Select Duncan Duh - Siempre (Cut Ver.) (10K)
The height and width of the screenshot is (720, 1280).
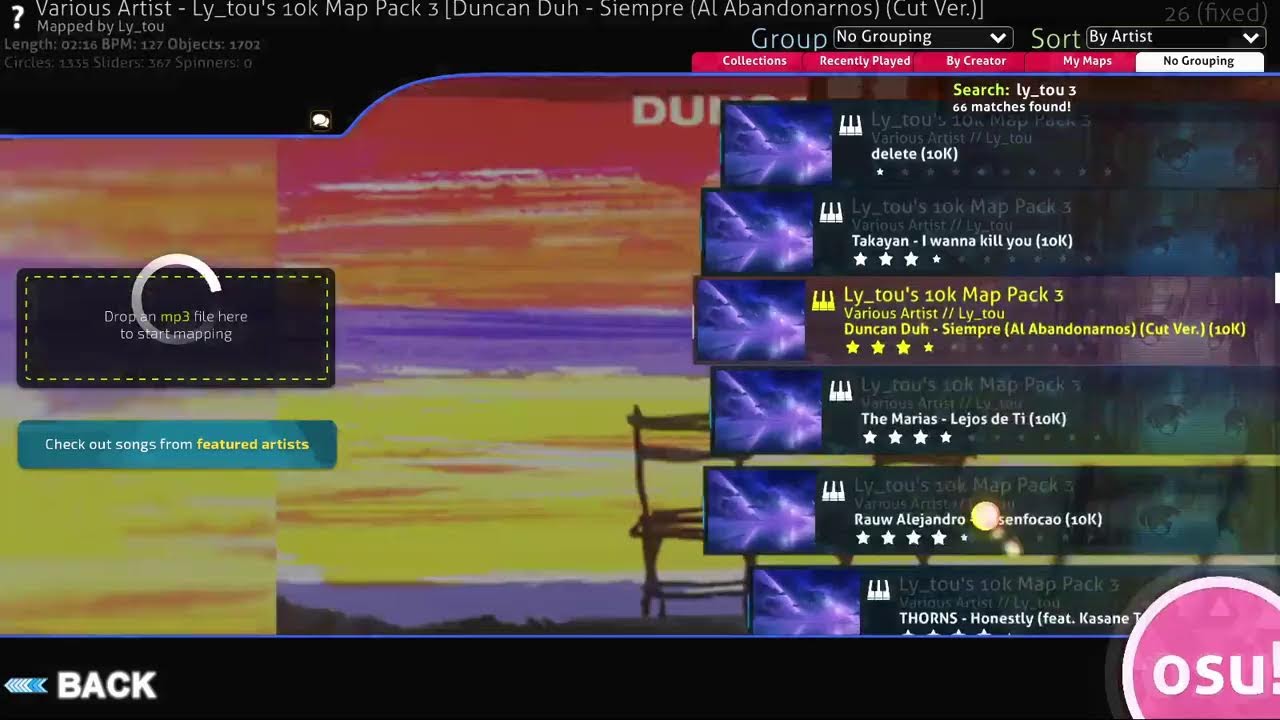click(x=986, y=320)
